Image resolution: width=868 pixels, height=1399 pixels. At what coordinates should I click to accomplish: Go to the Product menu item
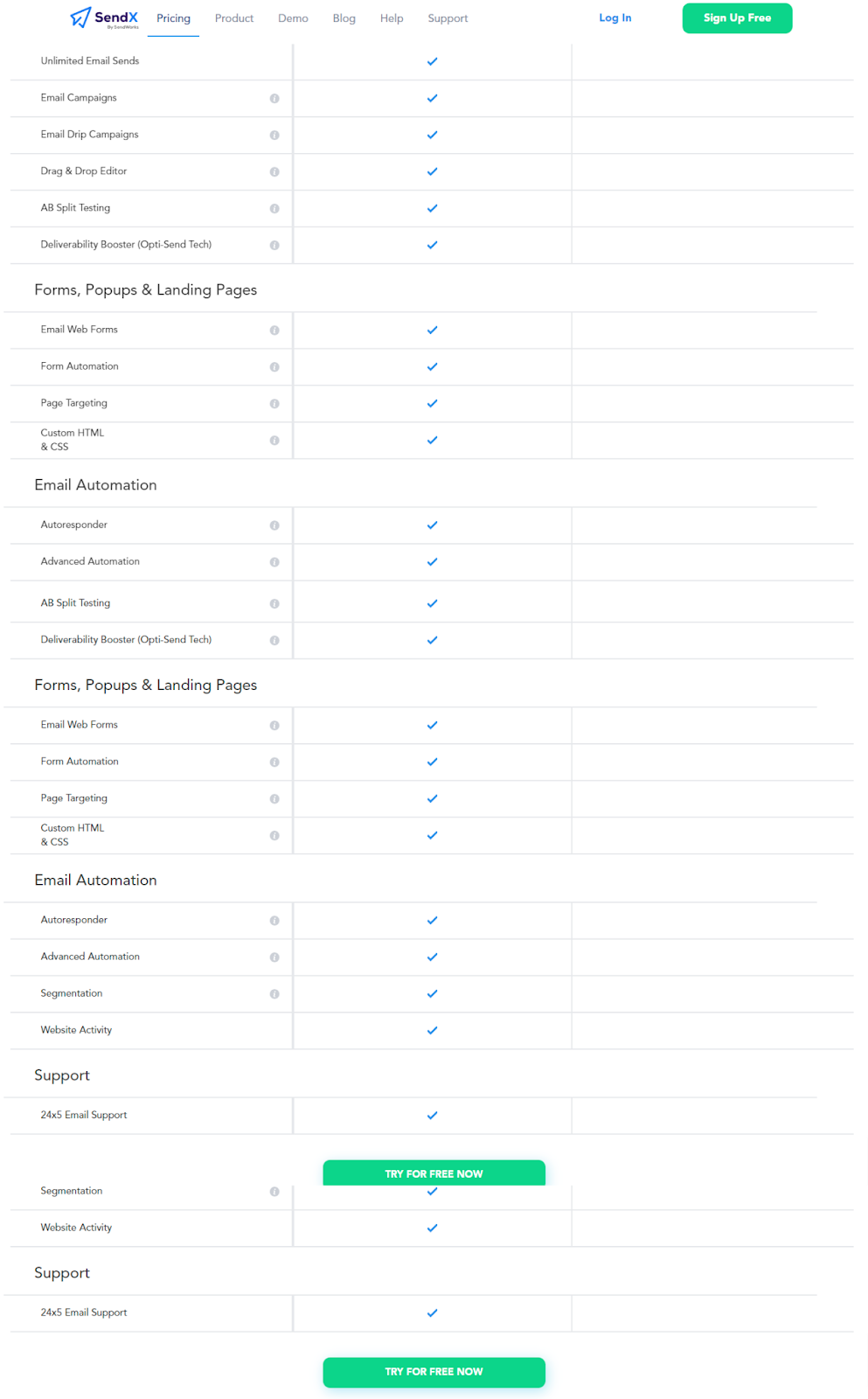[x=234, y=18]
